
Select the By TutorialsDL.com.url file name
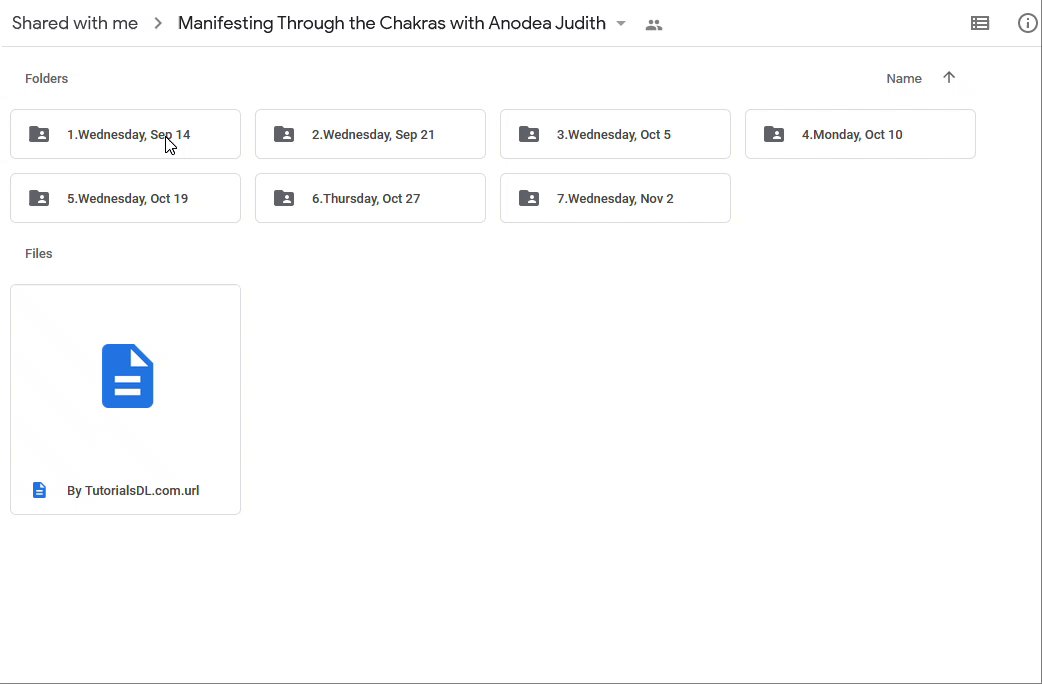[133, 490]
